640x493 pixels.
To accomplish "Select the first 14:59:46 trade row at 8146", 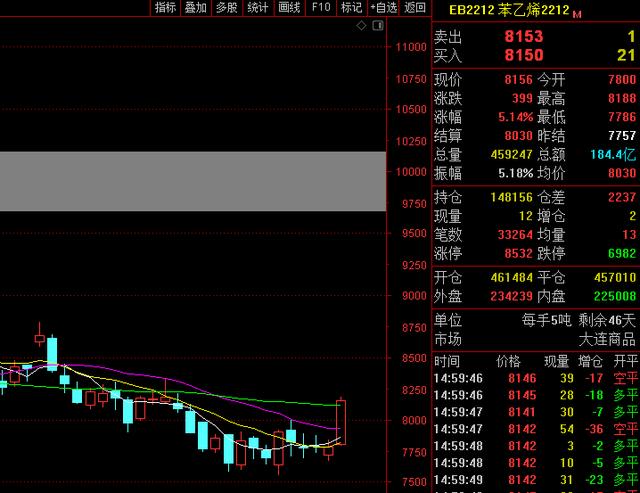I will click(535, 378).
